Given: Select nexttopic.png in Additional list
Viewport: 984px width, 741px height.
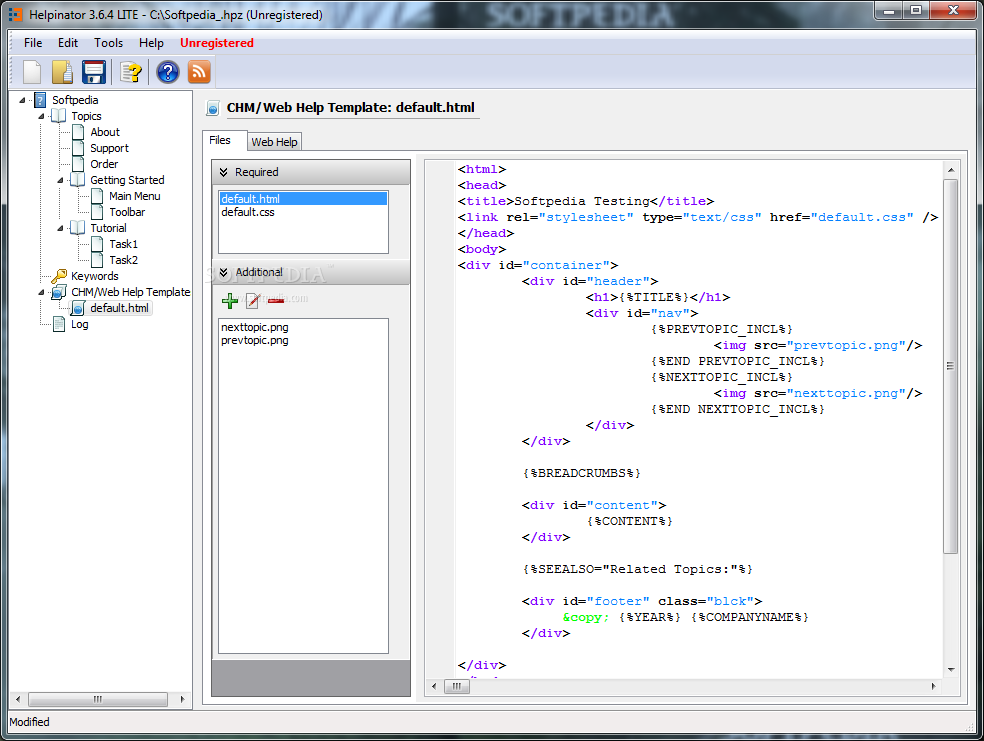Looking at the screenshot, I should click(x=255, y=327).
